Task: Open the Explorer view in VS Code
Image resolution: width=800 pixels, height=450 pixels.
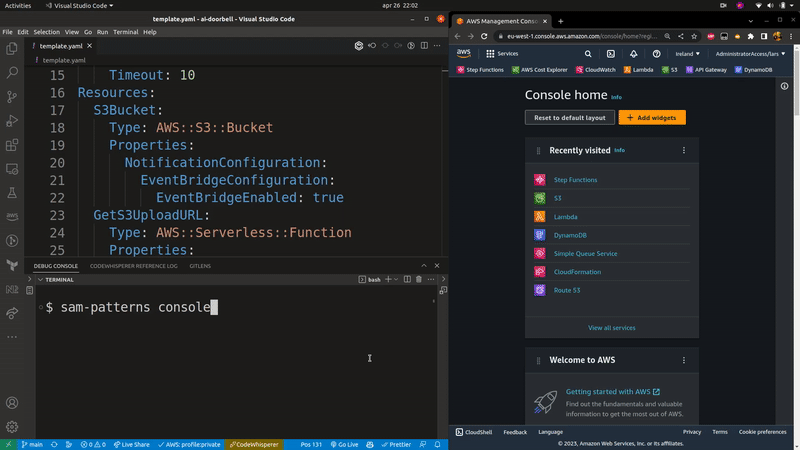Action: click(12, 48)
